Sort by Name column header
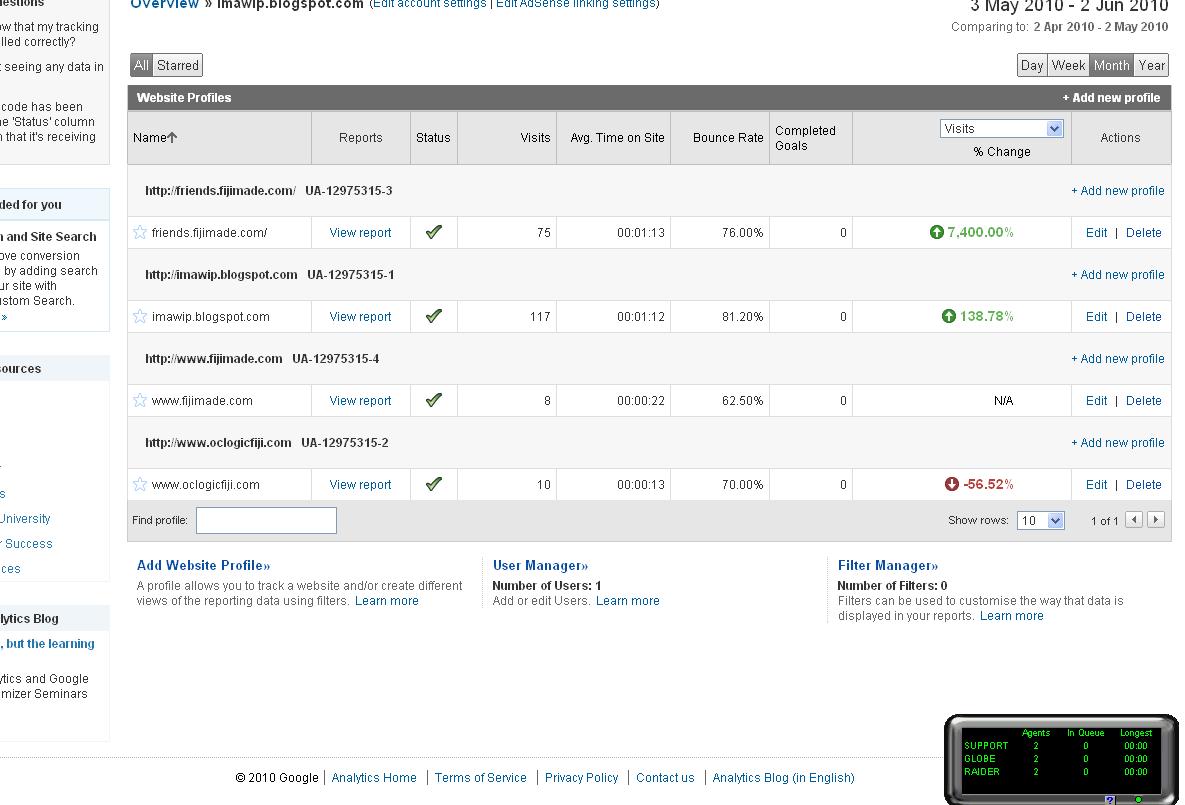This screenshot has height=805, width=1185. (x=155, y=138)
